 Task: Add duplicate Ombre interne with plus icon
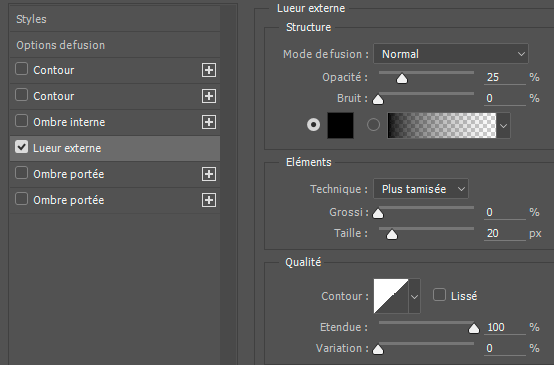coord(209,122)
